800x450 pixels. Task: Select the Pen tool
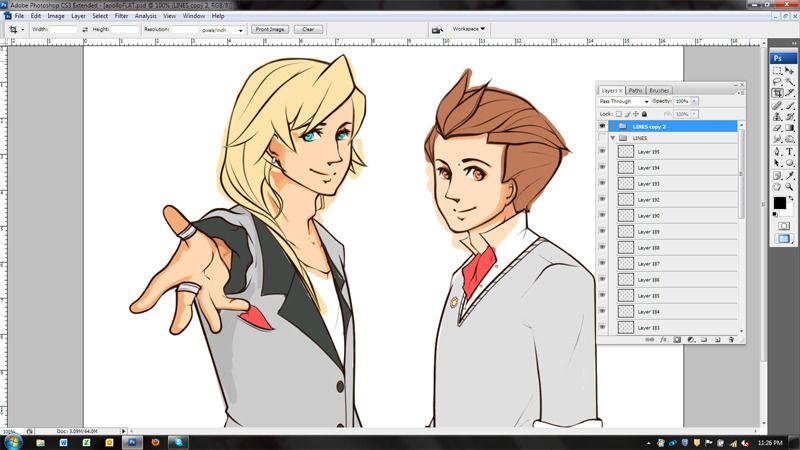point(777,152)
